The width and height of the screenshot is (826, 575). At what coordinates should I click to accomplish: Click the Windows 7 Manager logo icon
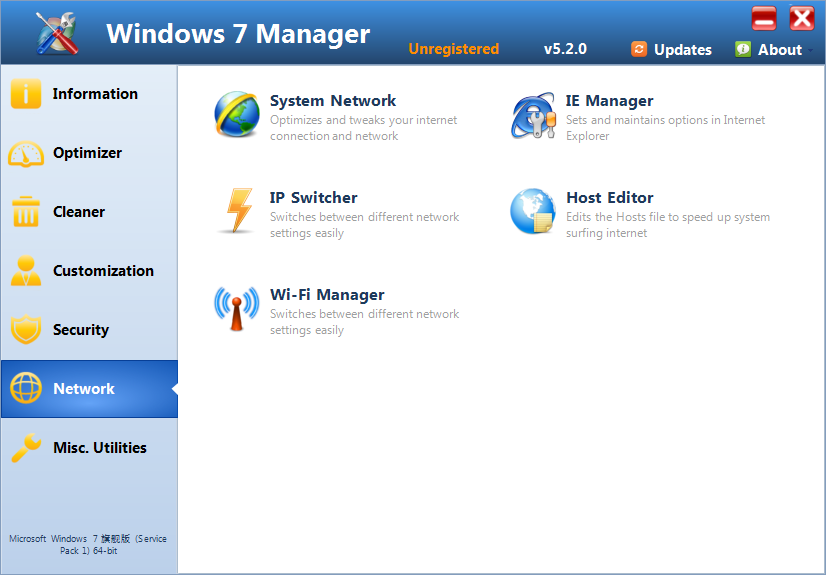[x=58, y=34]
